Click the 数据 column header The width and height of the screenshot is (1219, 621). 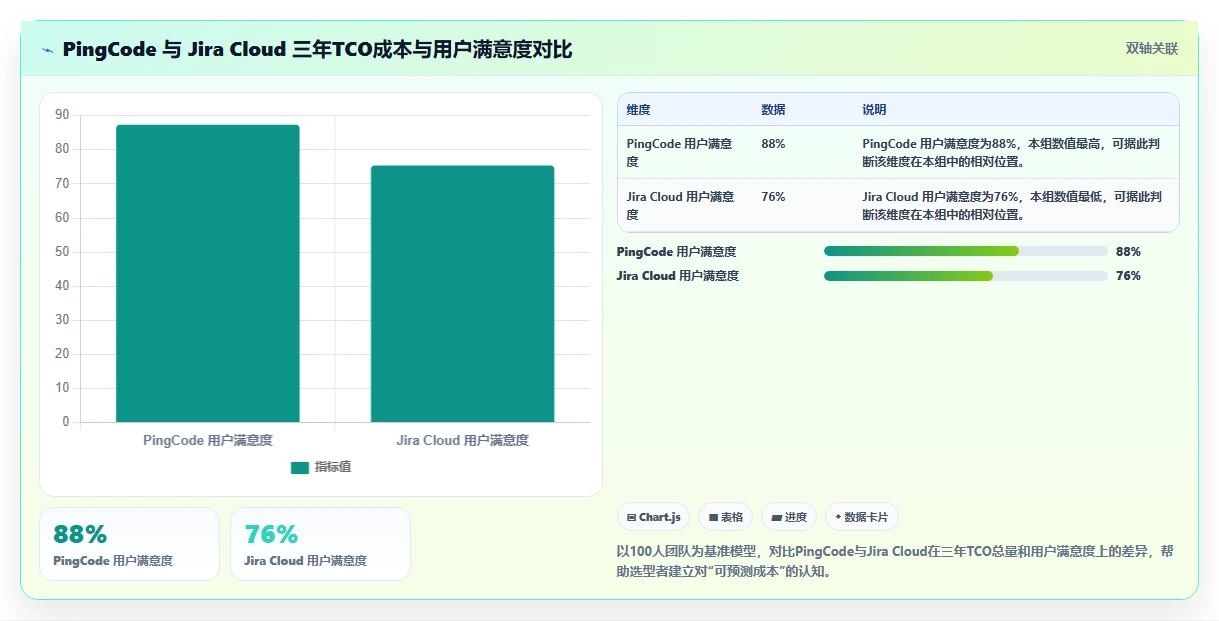[x=773, y=110]
